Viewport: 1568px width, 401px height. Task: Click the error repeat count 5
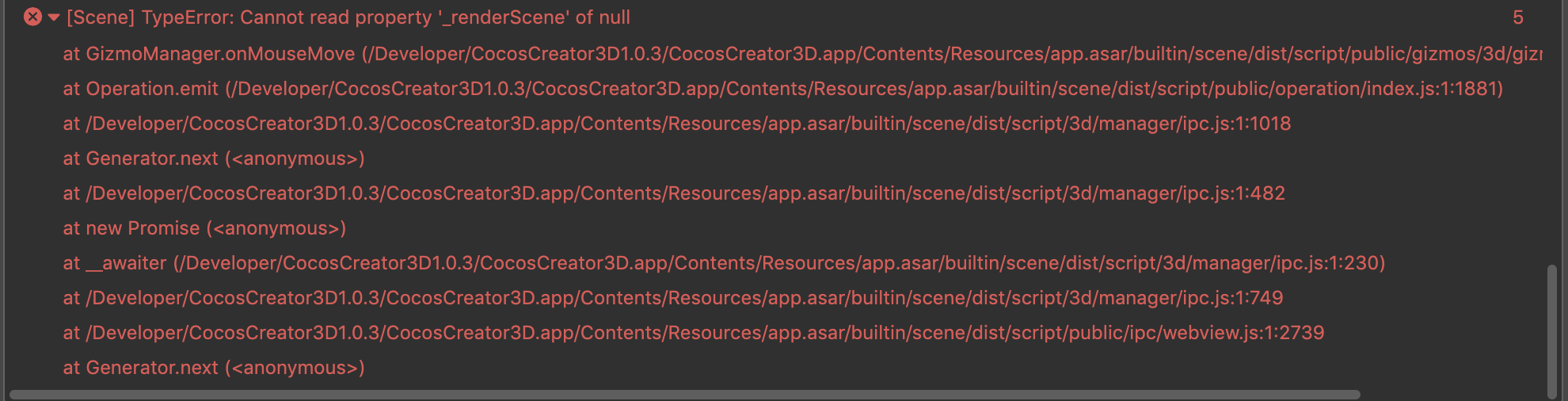point(1517,17)
